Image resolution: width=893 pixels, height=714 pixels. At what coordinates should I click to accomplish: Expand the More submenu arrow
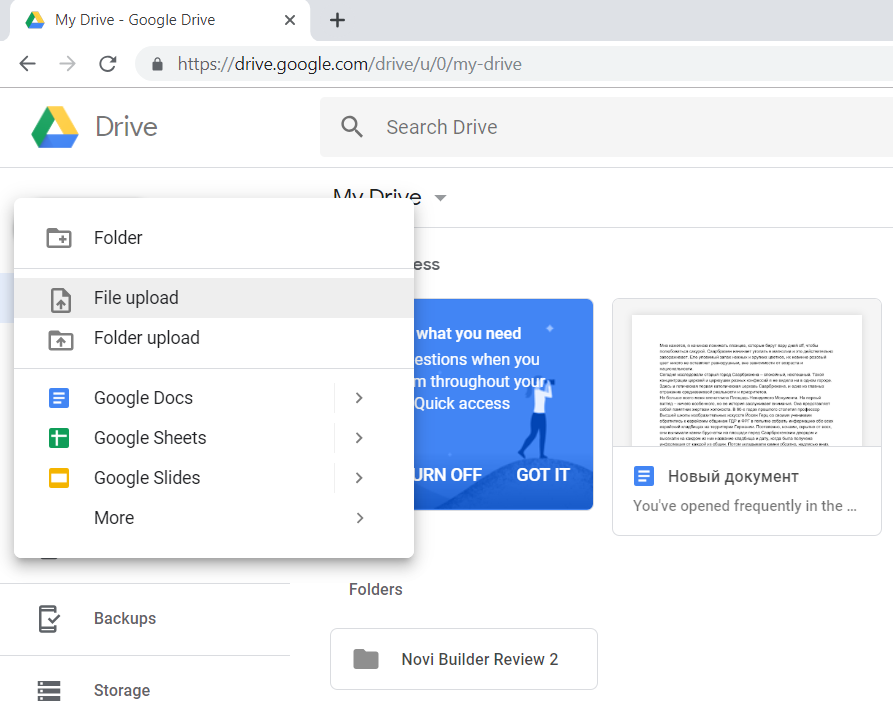click(x=359, y=518)
